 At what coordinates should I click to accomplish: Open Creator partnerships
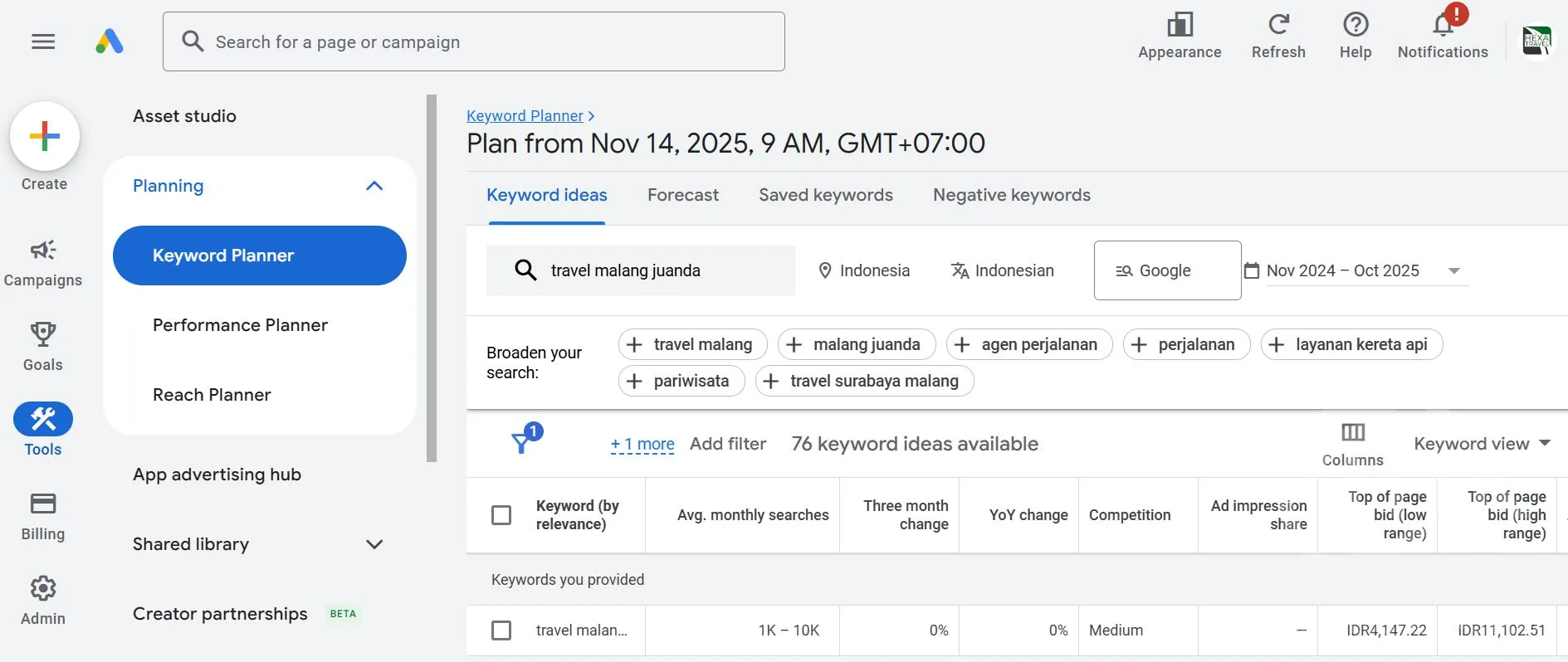pyautogui.click(x=220, y=614)
